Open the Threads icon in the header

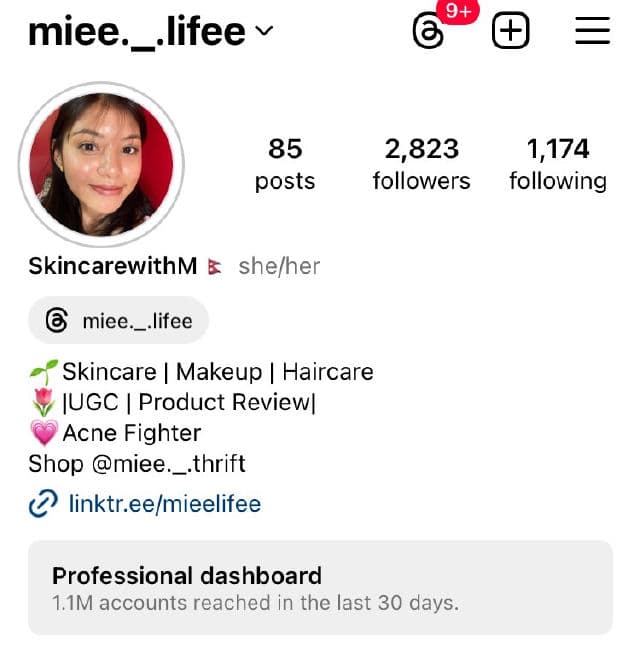(428, 31)
